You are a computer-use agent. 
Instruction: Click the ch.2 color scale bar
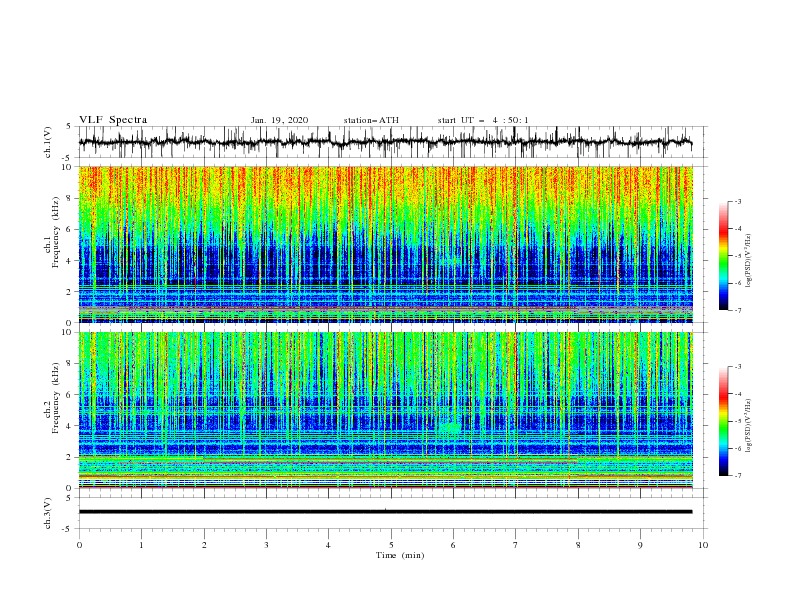pos(723,421)
